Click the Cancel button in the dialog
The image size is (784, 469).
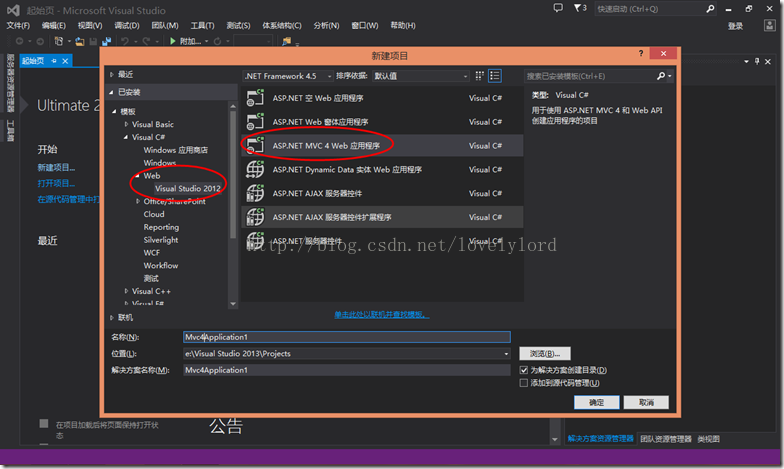click(646, 402)
